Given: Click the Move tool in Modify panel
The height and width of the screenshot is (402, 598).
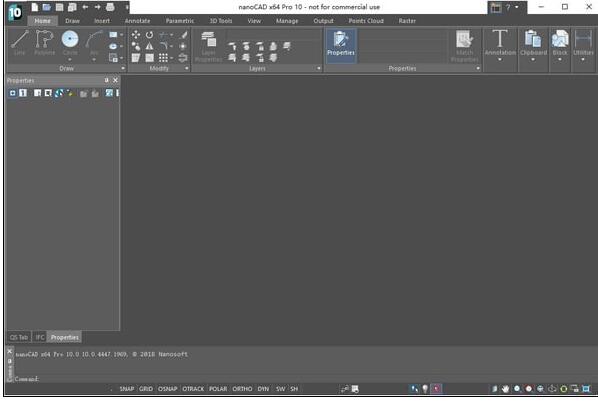Looking at the screenshot, I should [x=136, y=35].
